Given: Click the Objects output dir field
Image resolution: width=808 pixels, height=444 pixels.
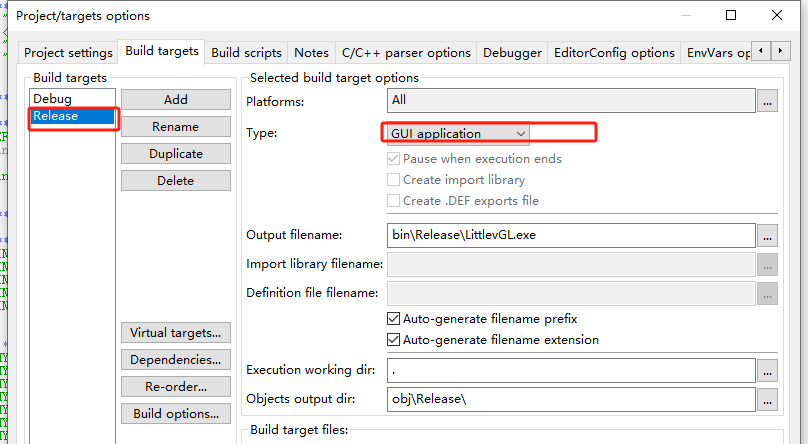Looking at the screenshot, I should tap(571, 399).
